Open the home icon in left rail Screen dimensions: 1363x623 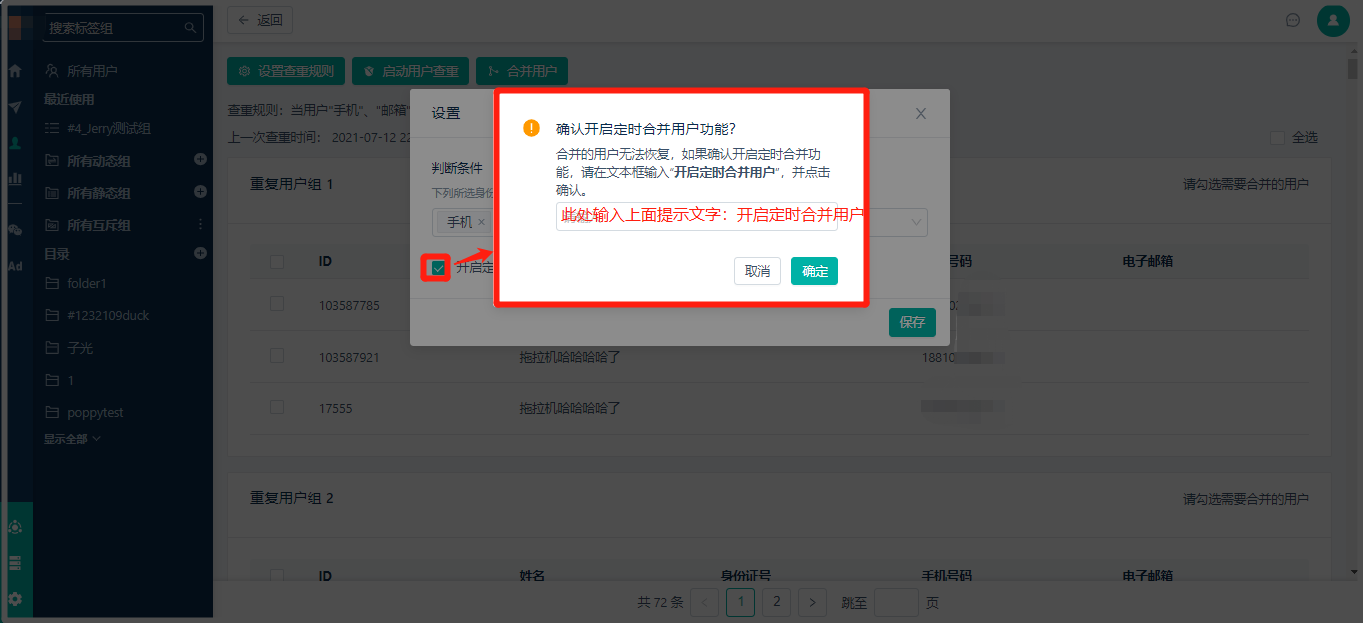[x=15, y=71]
